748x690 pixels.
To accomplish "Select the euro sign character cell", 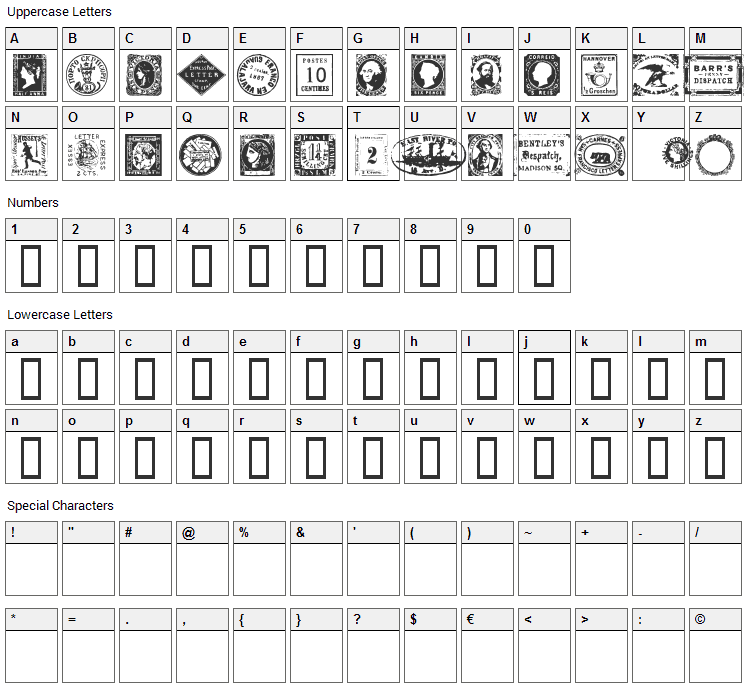I will [x=487, y=645].
